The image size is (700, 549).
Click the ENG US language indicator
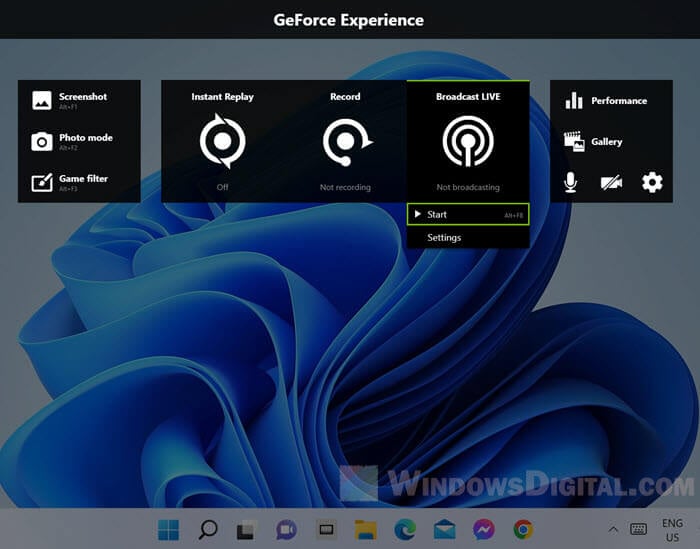click(672, 530)
